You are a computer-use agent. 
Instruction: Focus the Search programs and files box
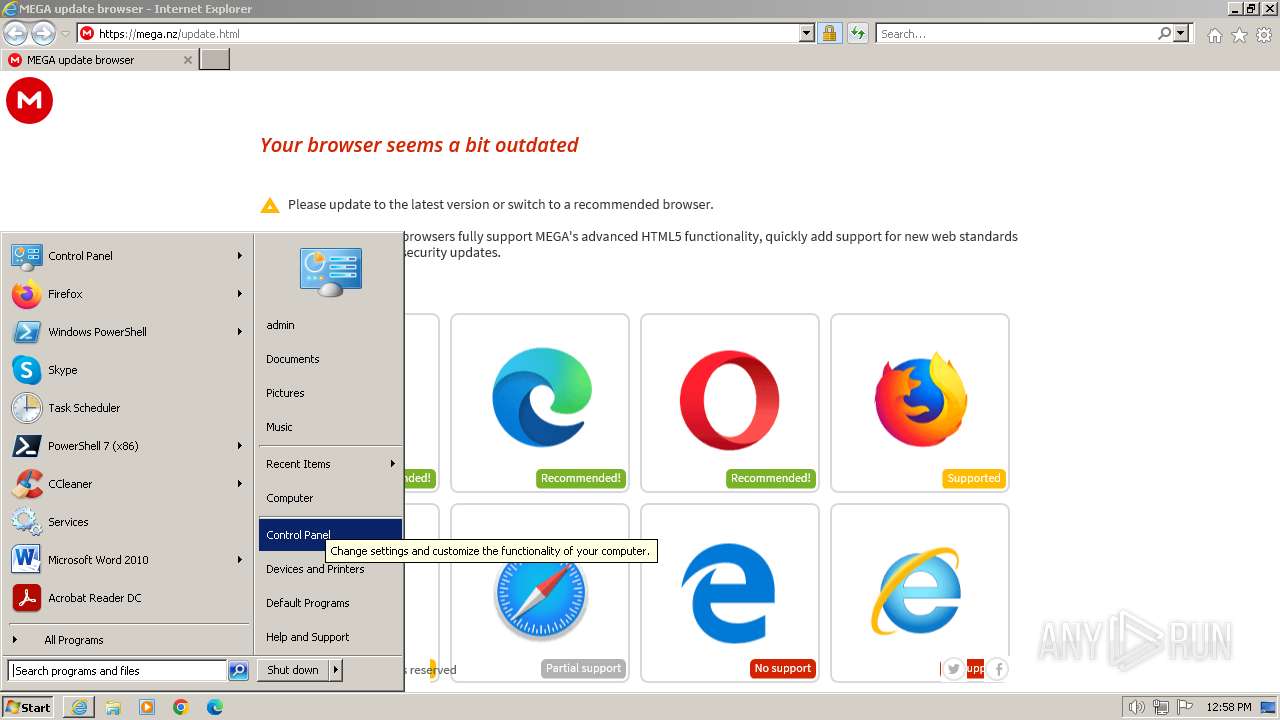click(117, 671)
